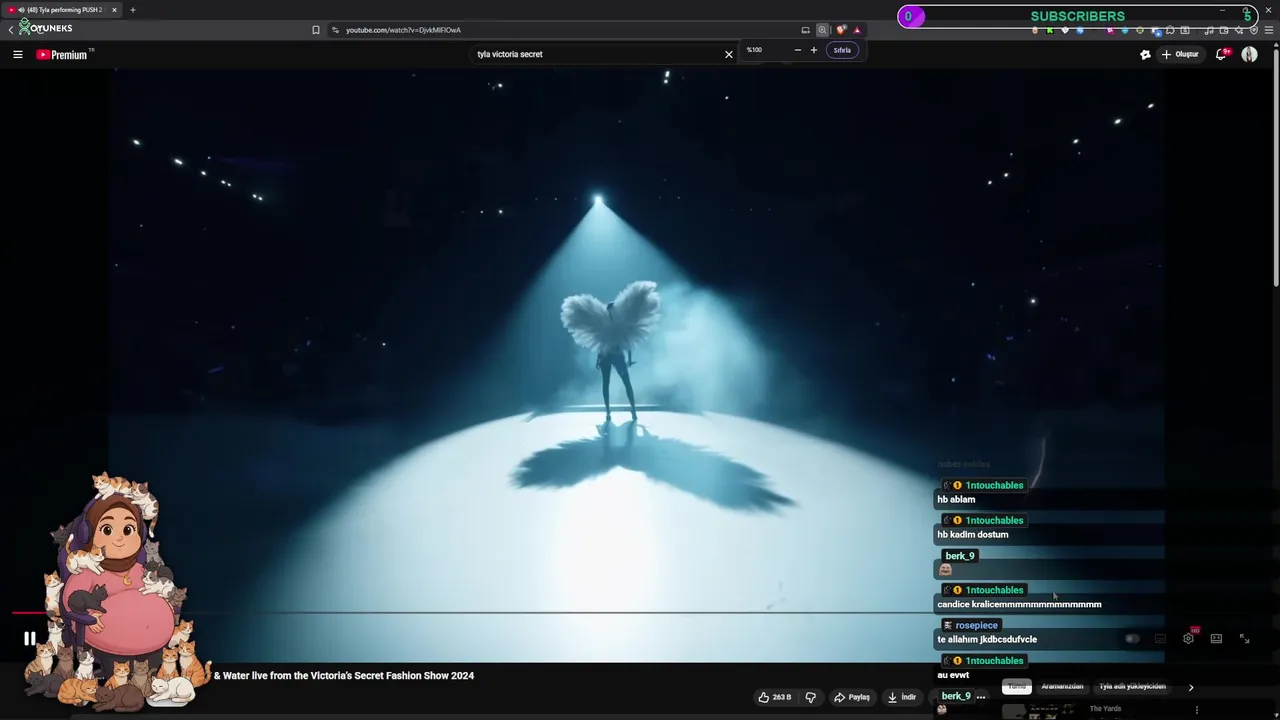The width and height of the screenshot is (1280, 720).
Task: Open the account avatar menu
Action: click(1249, 55)
